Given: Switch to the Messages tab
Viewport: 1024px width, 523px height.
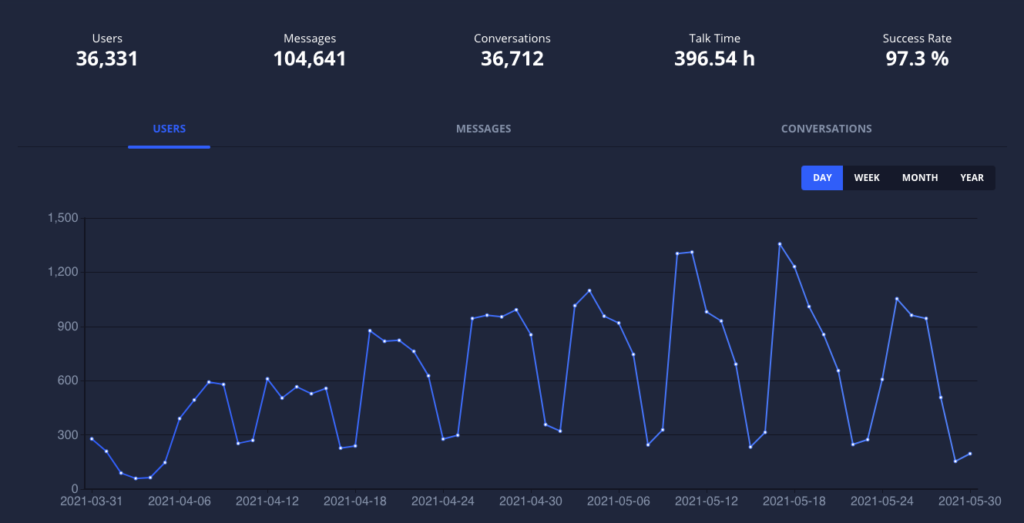Looking at the screenshot, I should pos(483,129).
